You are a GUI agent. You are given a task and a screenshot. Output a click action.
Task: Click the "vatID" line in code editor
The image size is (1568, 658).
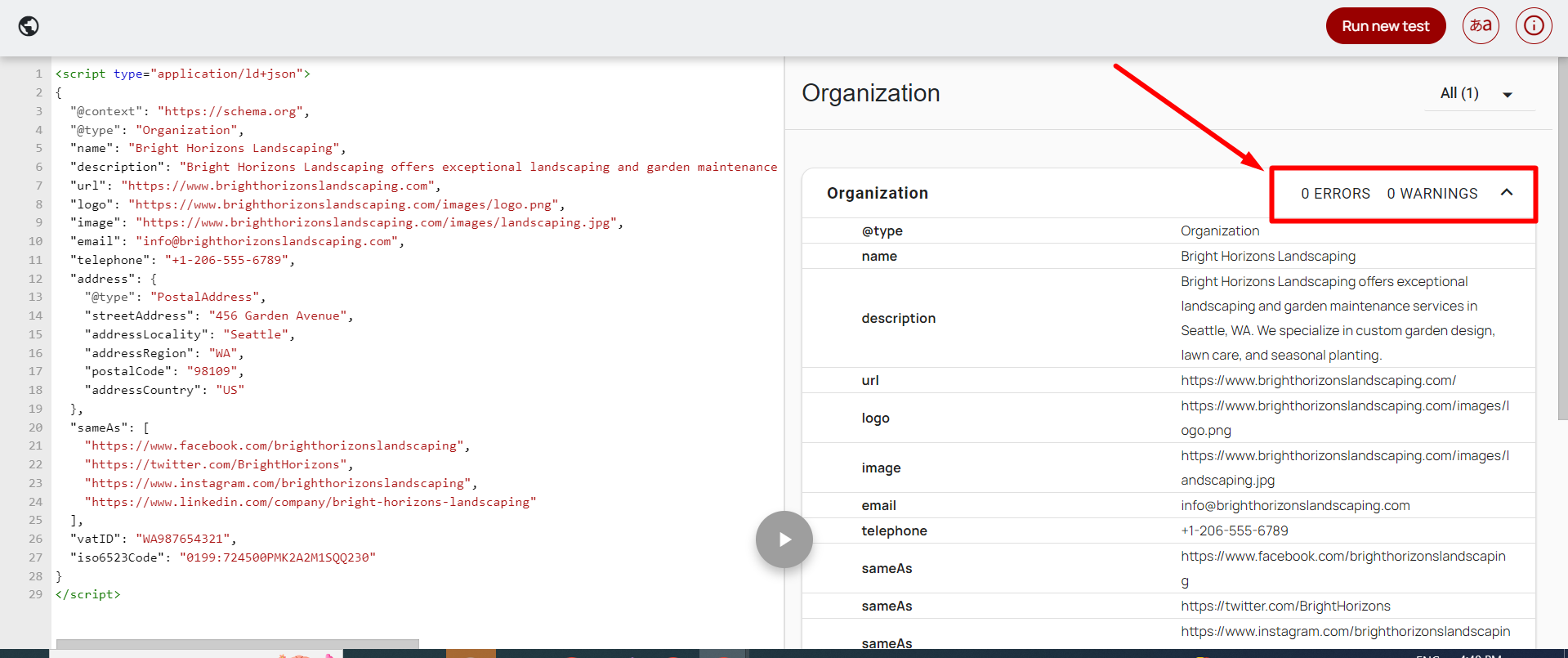tap(154, 539)
